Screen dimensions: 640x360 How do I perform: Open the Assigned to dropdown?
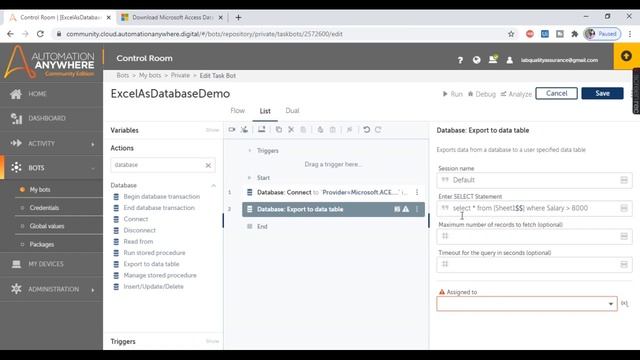click(527, 304)
